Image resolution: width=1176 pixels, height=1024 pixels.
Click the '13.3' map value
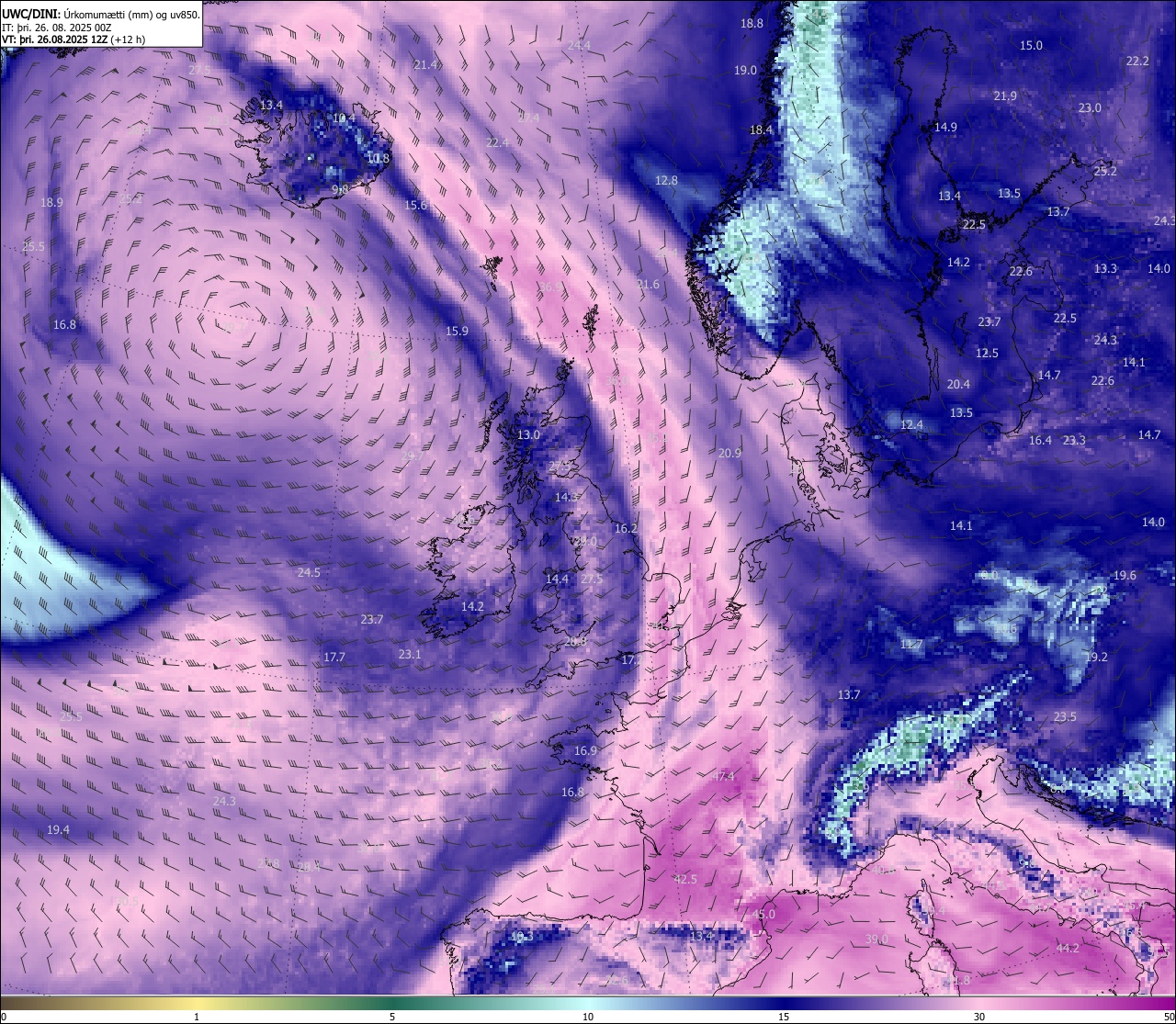[1105, 269]
